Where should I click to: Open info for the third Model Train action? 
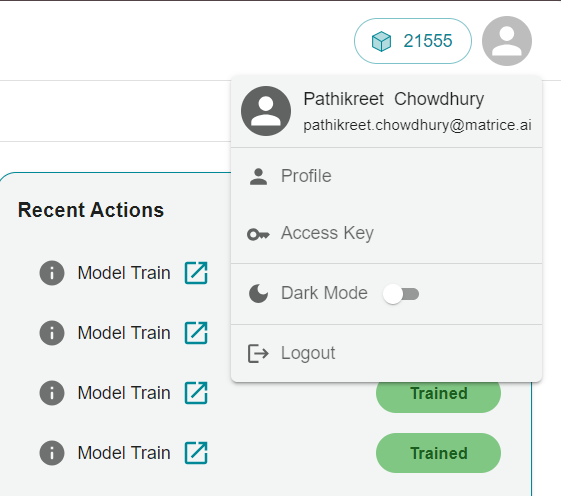pos(52,393)
